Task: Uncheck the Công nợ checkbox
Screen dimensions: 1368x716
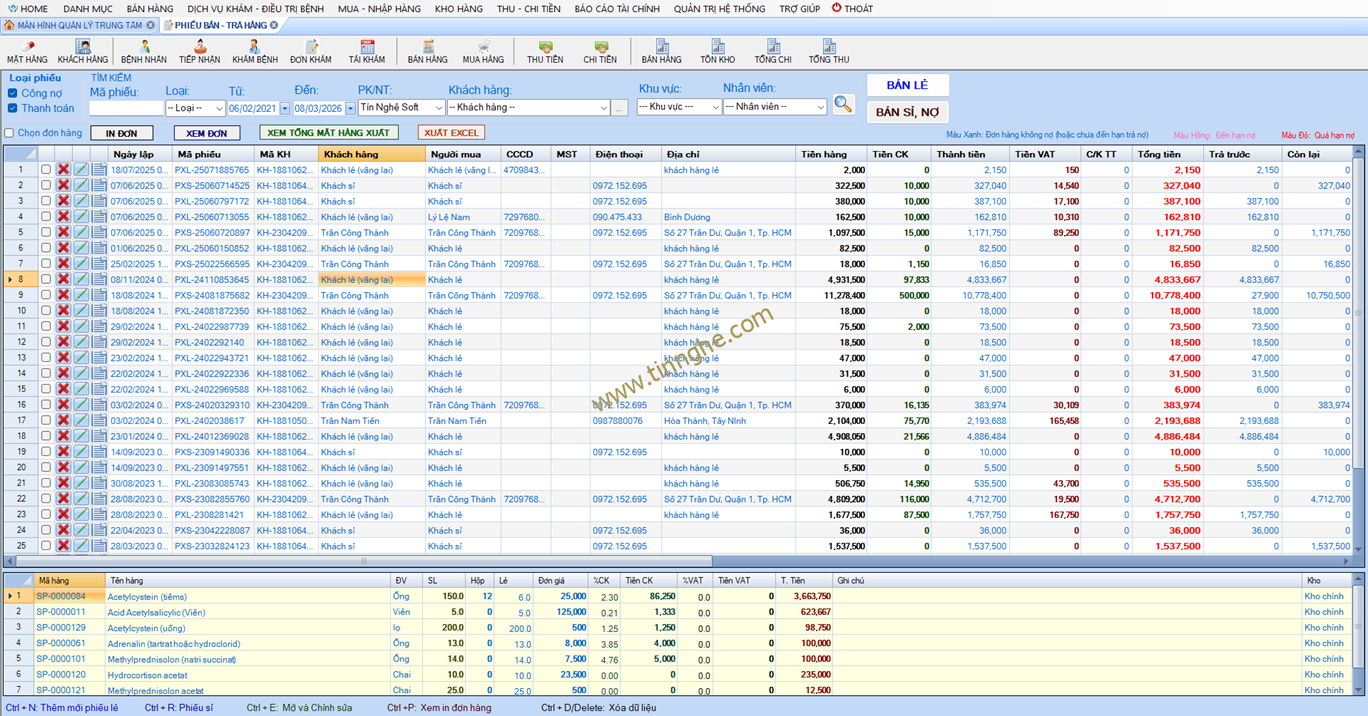Action: point(13,94)
